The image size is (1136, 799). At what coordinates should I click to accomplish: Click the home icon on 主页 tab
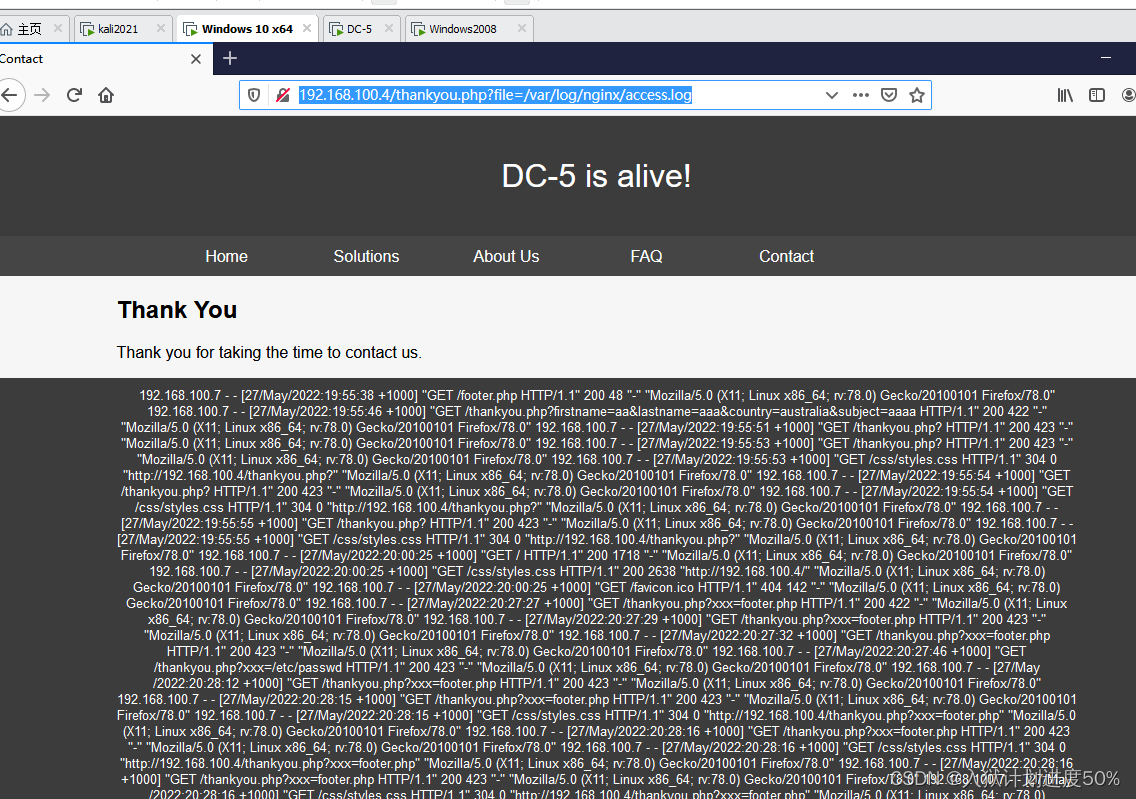[7, 29]
